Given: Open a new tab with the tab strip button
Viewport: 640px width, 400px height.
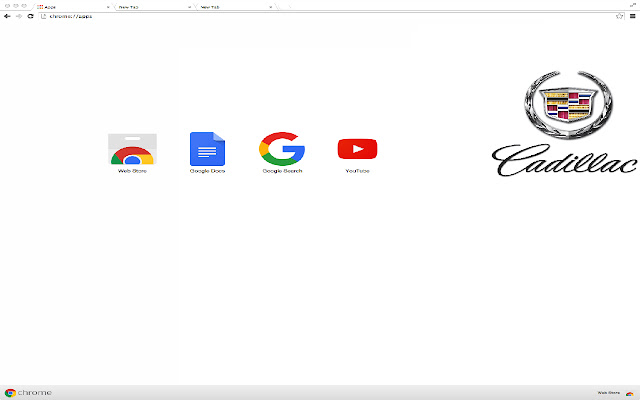Looking at the screenshot, I should pyautogui.click(x=284, y=7).
